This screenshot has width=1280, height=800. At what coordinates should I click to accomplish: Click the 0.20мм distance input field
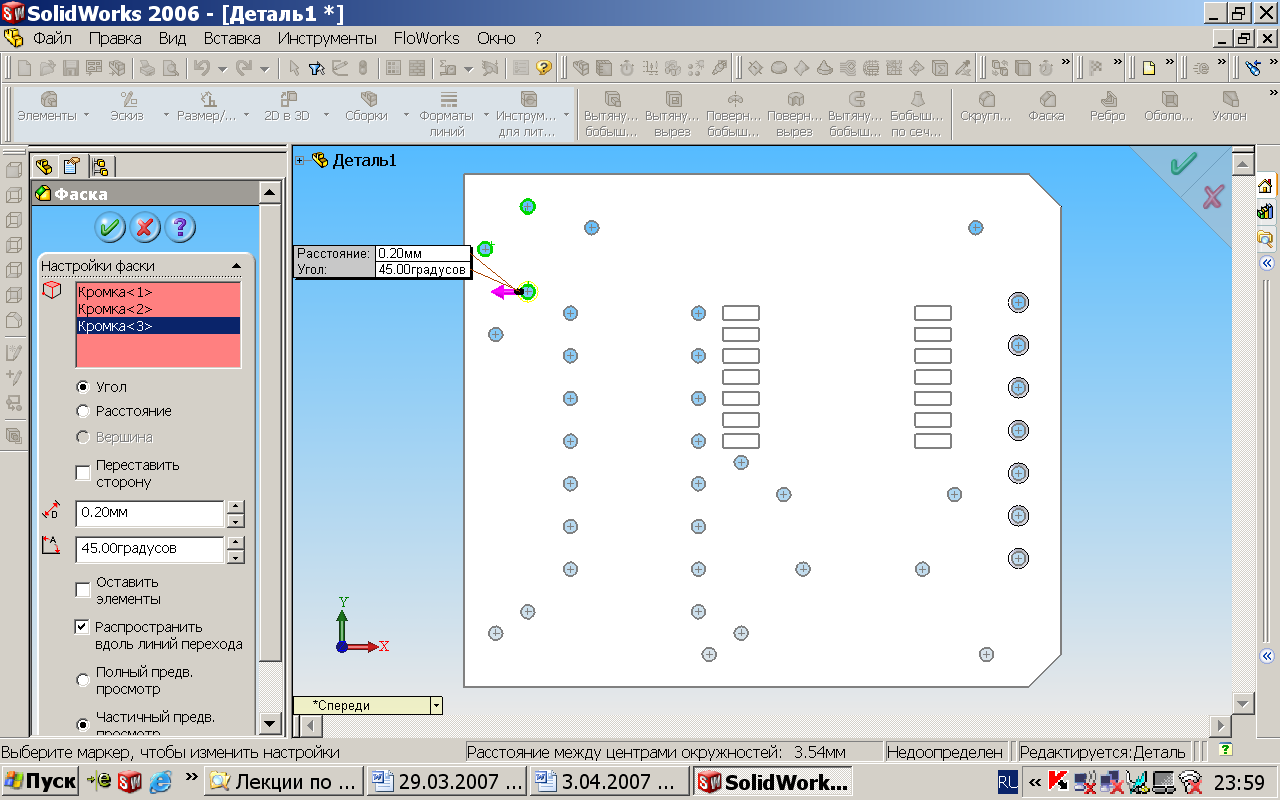click(x=149, y=513)
